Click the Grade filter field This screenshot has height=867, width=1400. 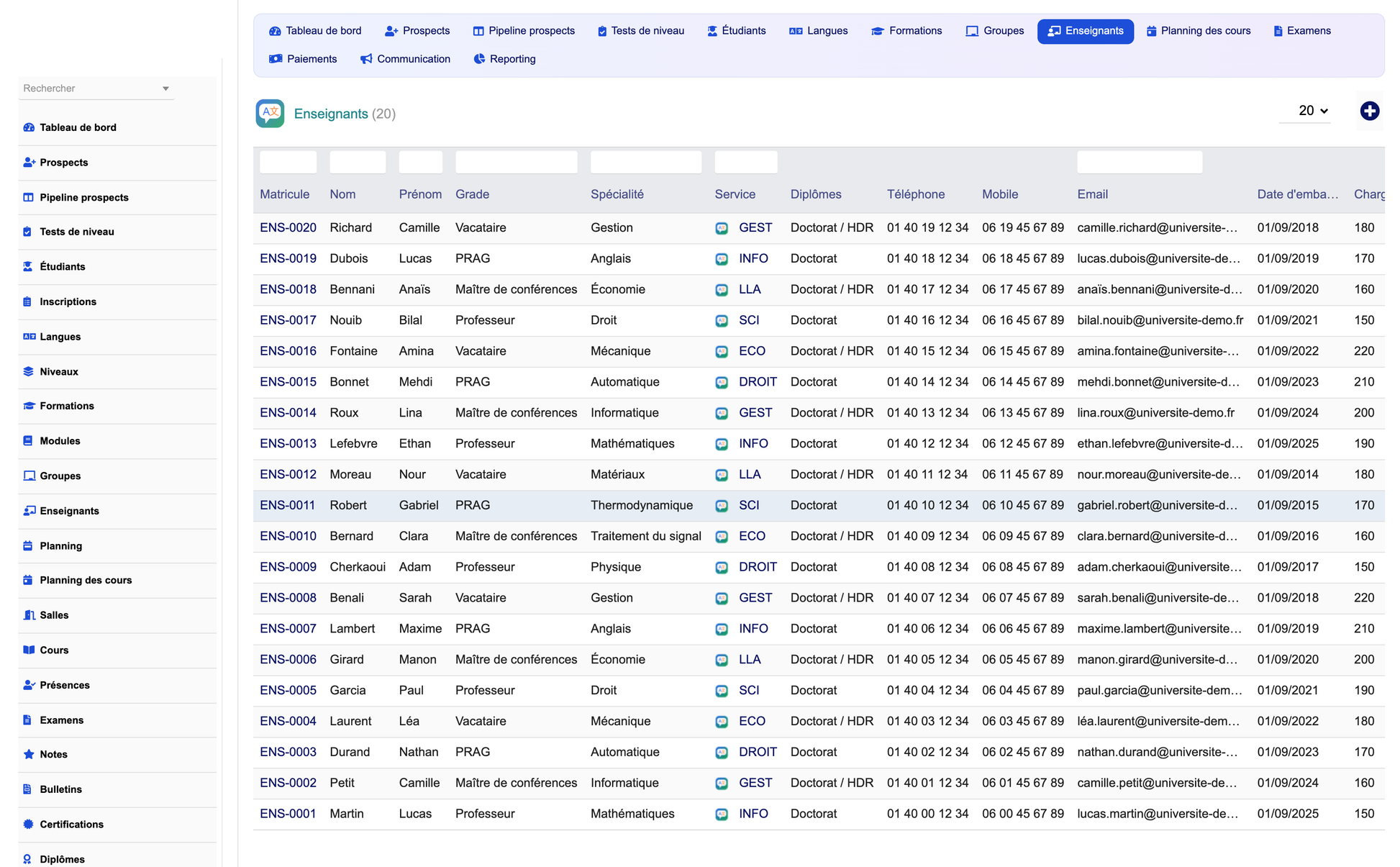coord(516,163)
